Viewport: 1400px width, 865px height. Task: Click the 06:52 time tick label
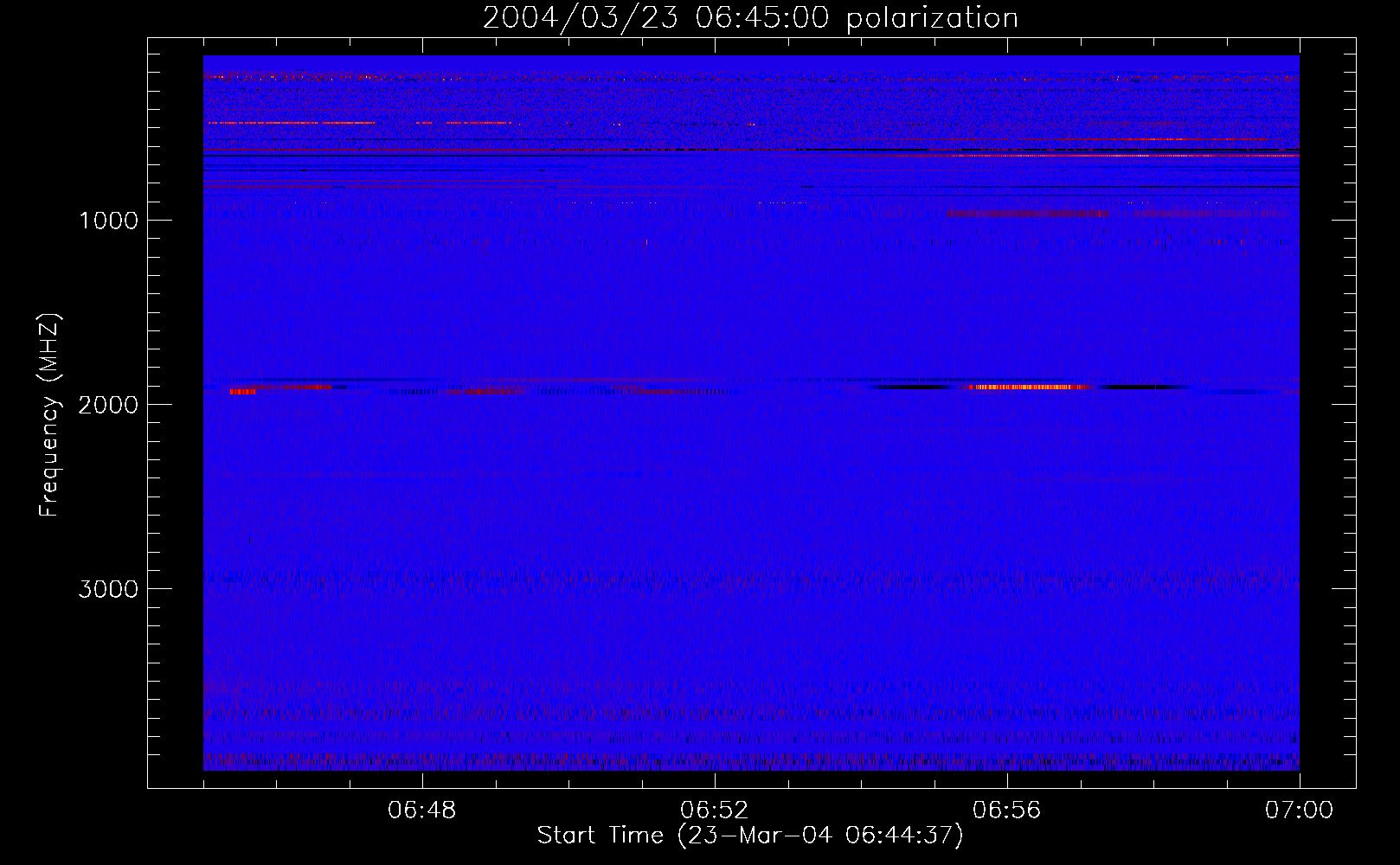pyautogui.click(x=715, y=811)
